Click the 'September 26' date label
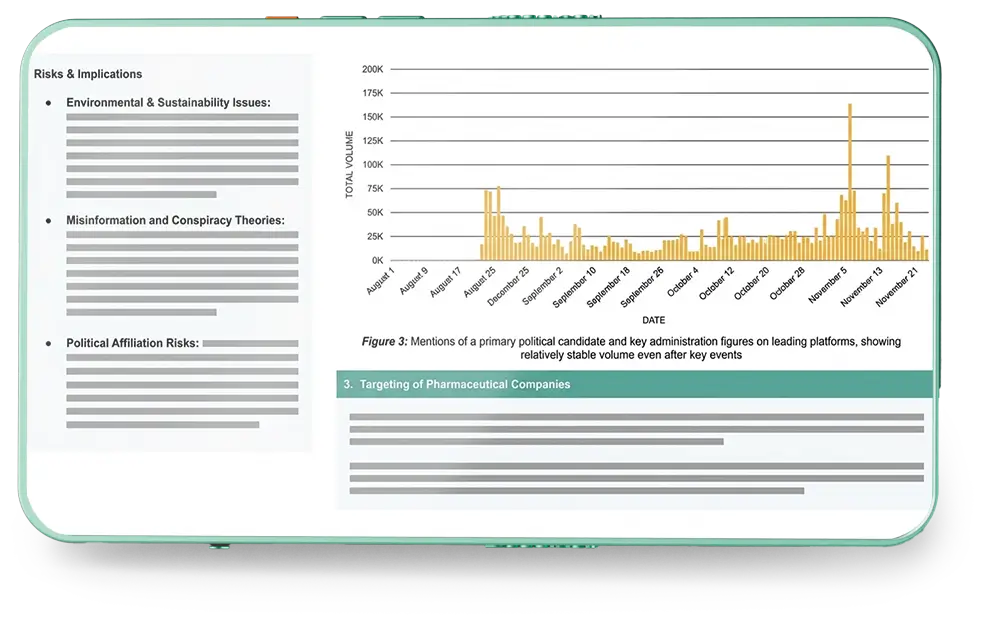 pos(642,288)
